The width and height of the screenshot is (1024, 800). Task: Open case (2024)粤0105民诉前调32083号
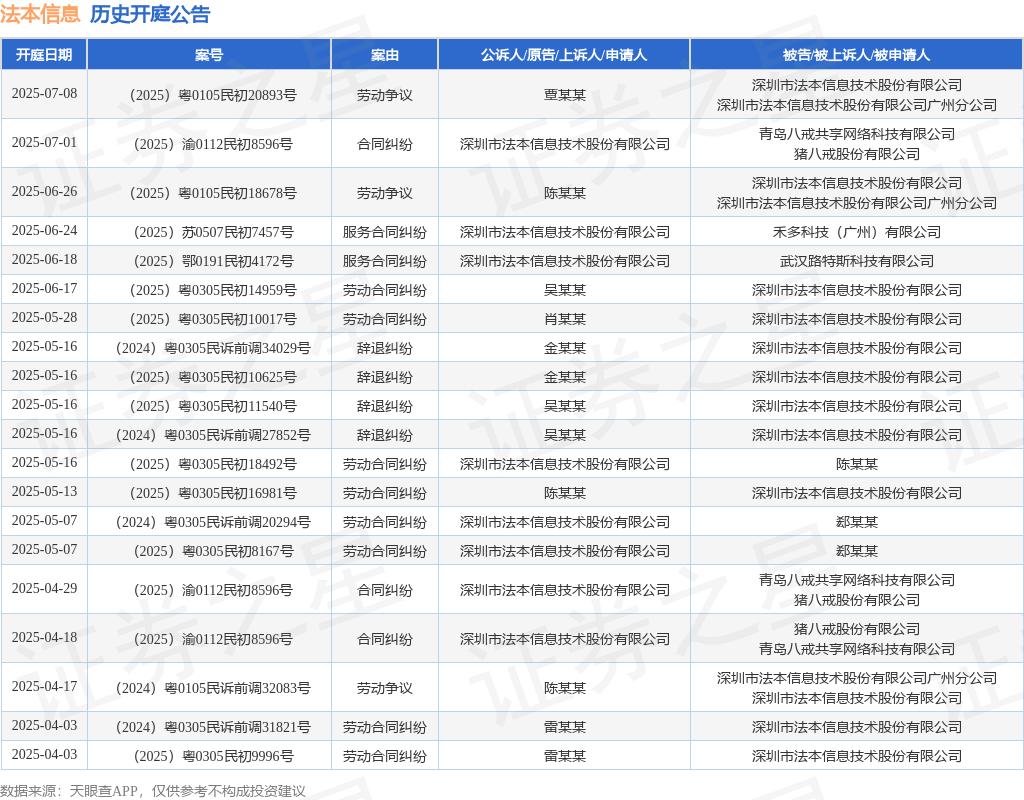pyautogui.click(x=209, y=688)
